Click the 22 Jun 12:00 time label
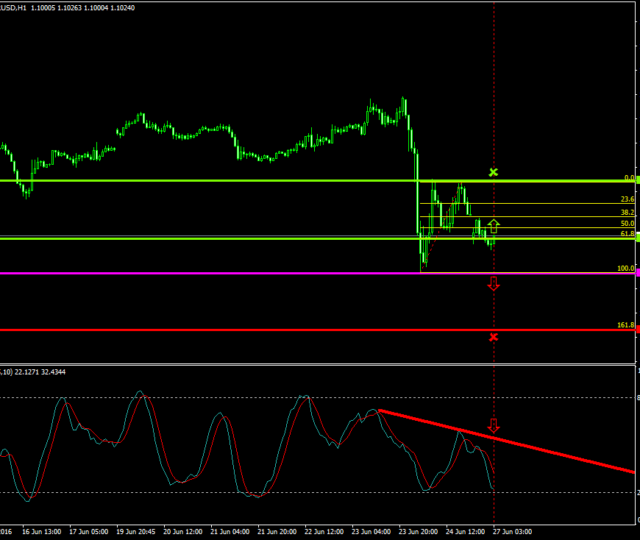 tap(324, 532)
